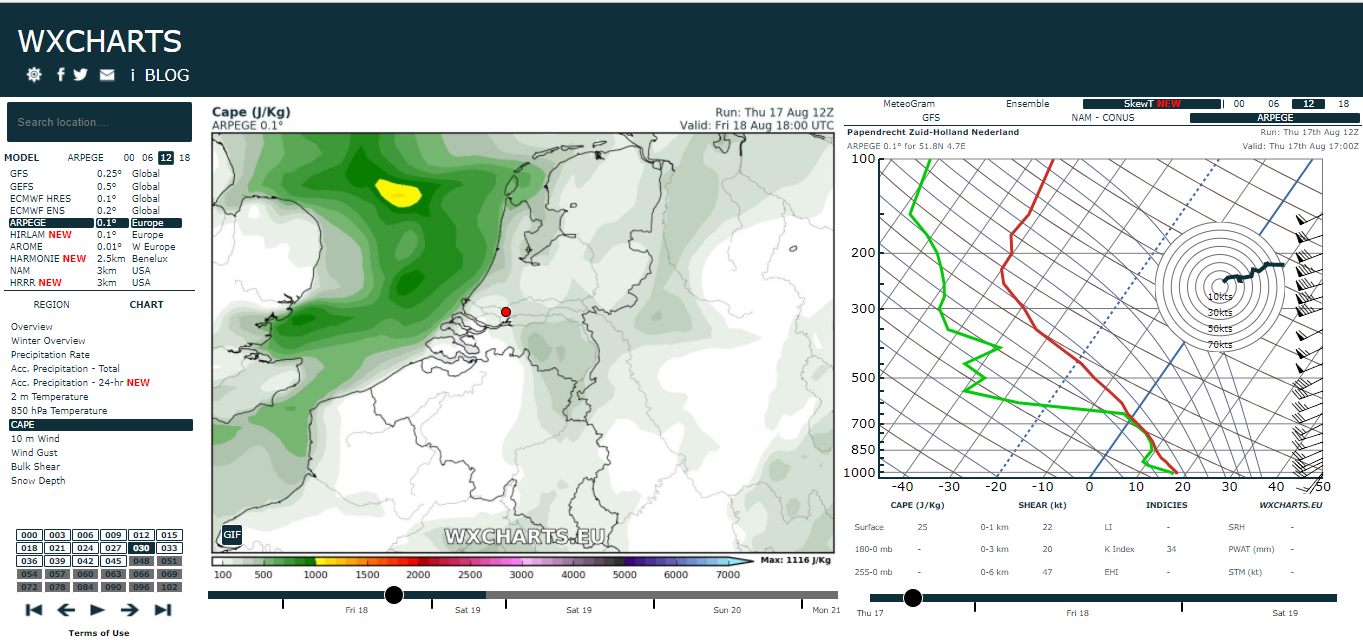Open the settings gear icon

click(x=34, y=75)
